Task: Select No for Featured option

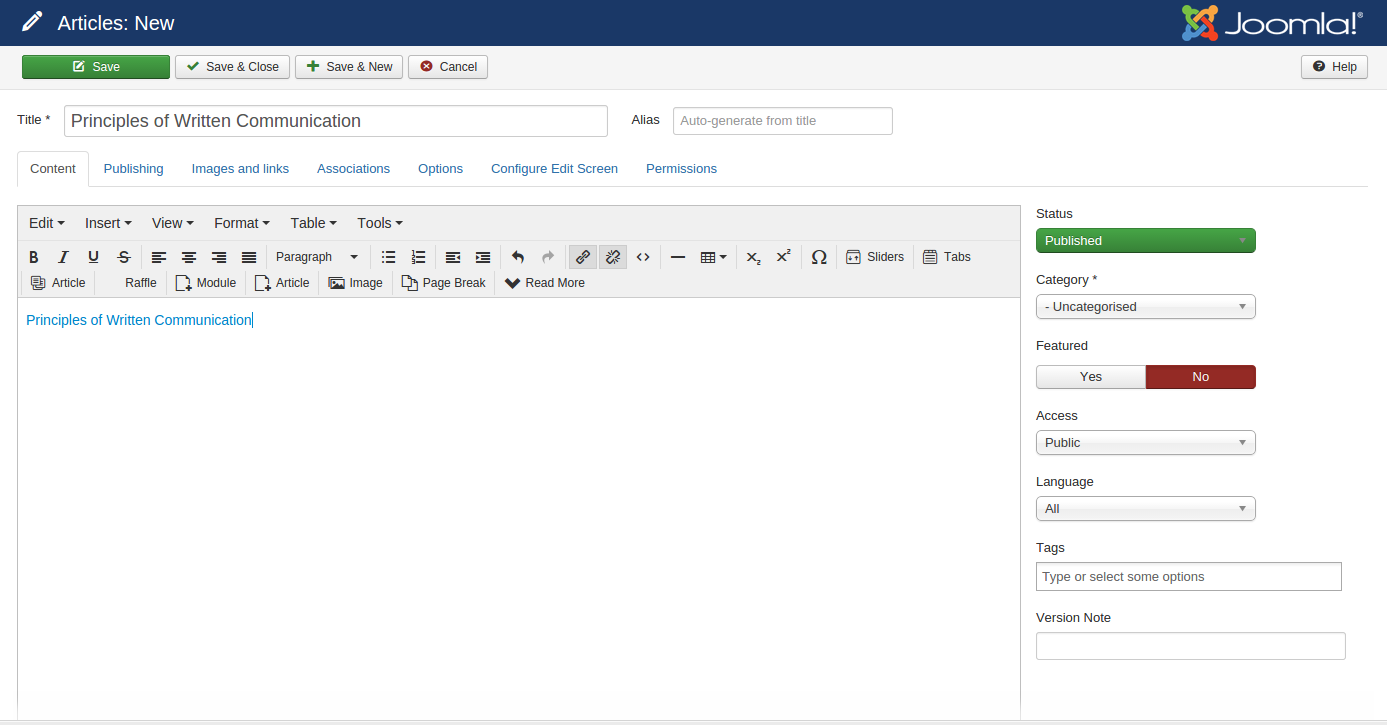Action: pos(1200,377)
